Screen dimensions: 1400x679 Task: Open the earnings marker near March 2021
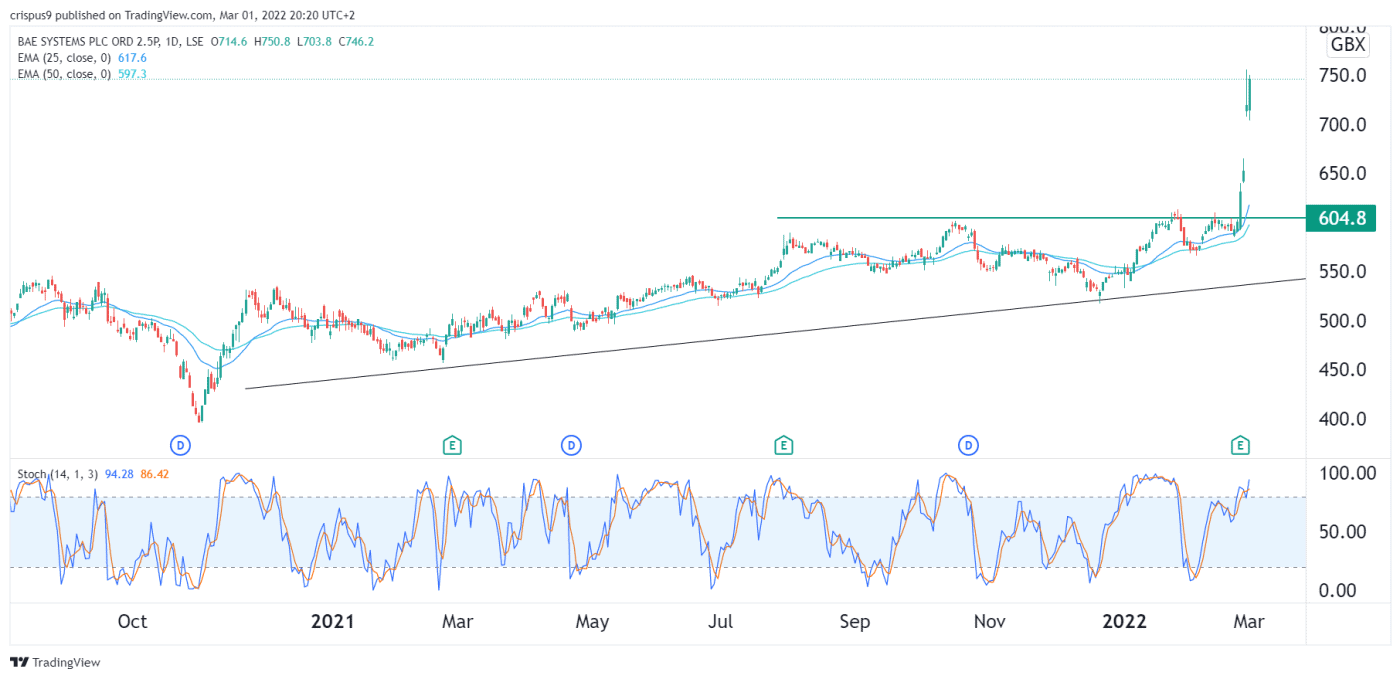click(452, 443)
